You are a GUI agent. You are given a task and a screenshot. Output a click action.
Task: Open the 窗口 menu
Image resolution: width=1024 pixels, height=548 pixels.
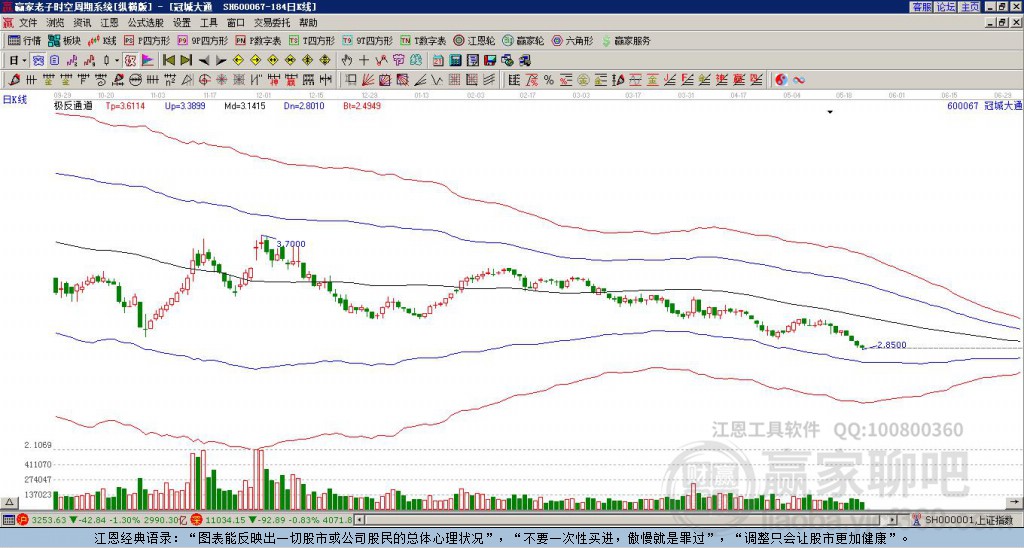236,23
